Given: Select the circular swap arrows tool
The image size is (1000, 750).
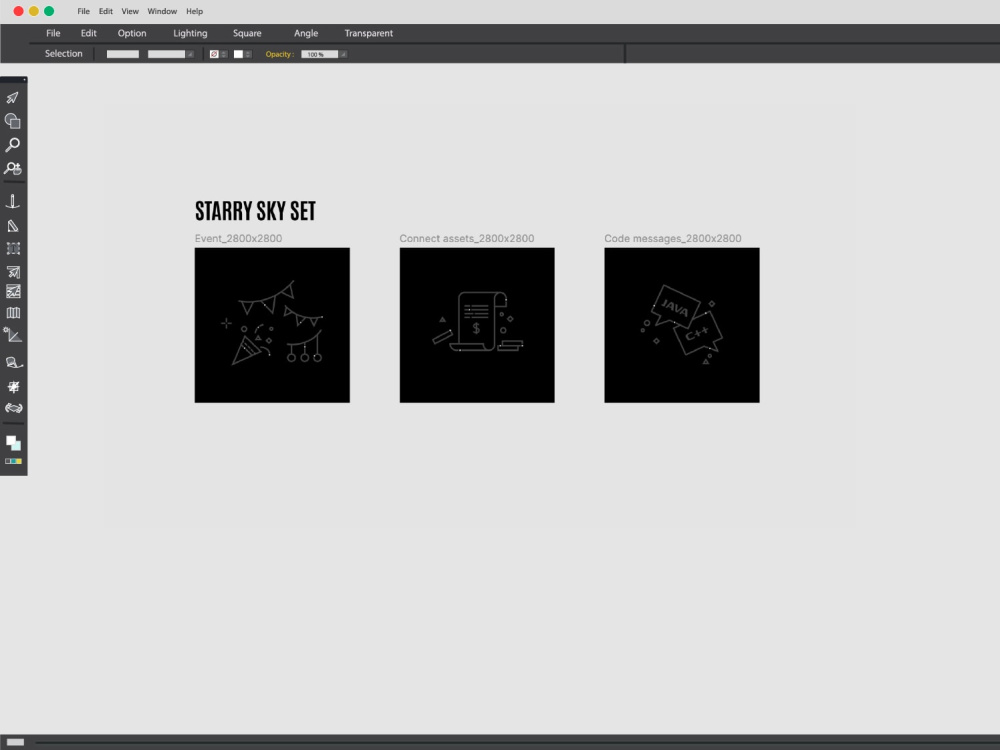Looking at the screenshot, I should [13, 408].
